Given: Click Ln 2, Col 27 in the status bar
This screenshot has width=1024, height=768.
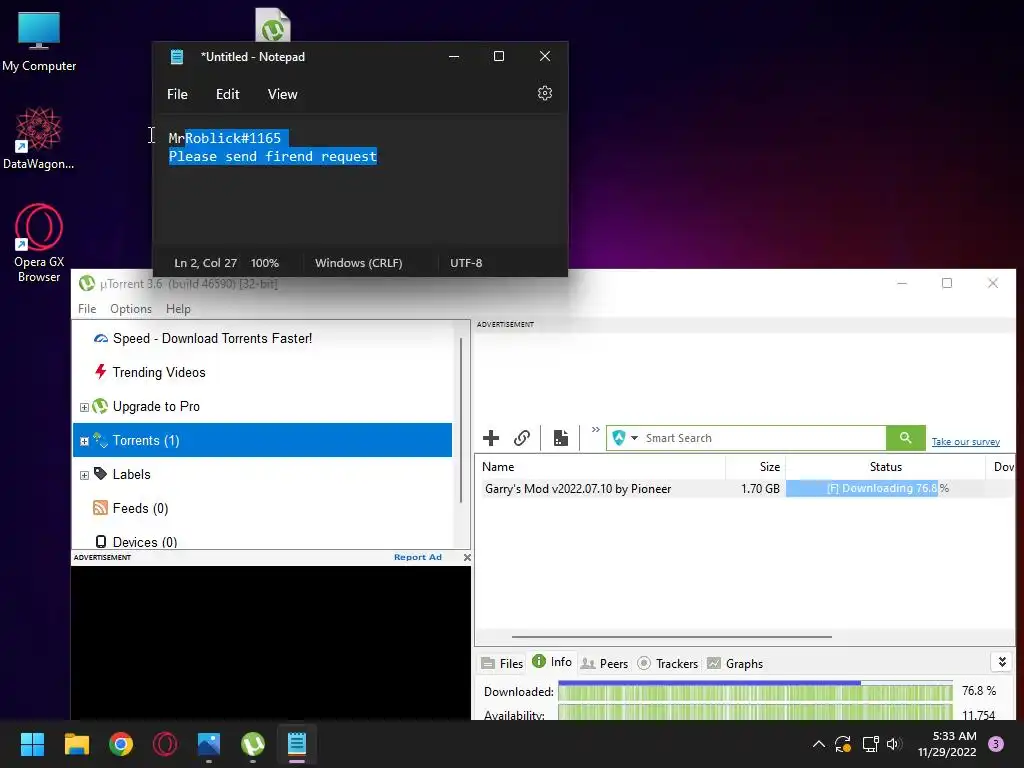Looking at the screenshot, I should tap(206, 263).
